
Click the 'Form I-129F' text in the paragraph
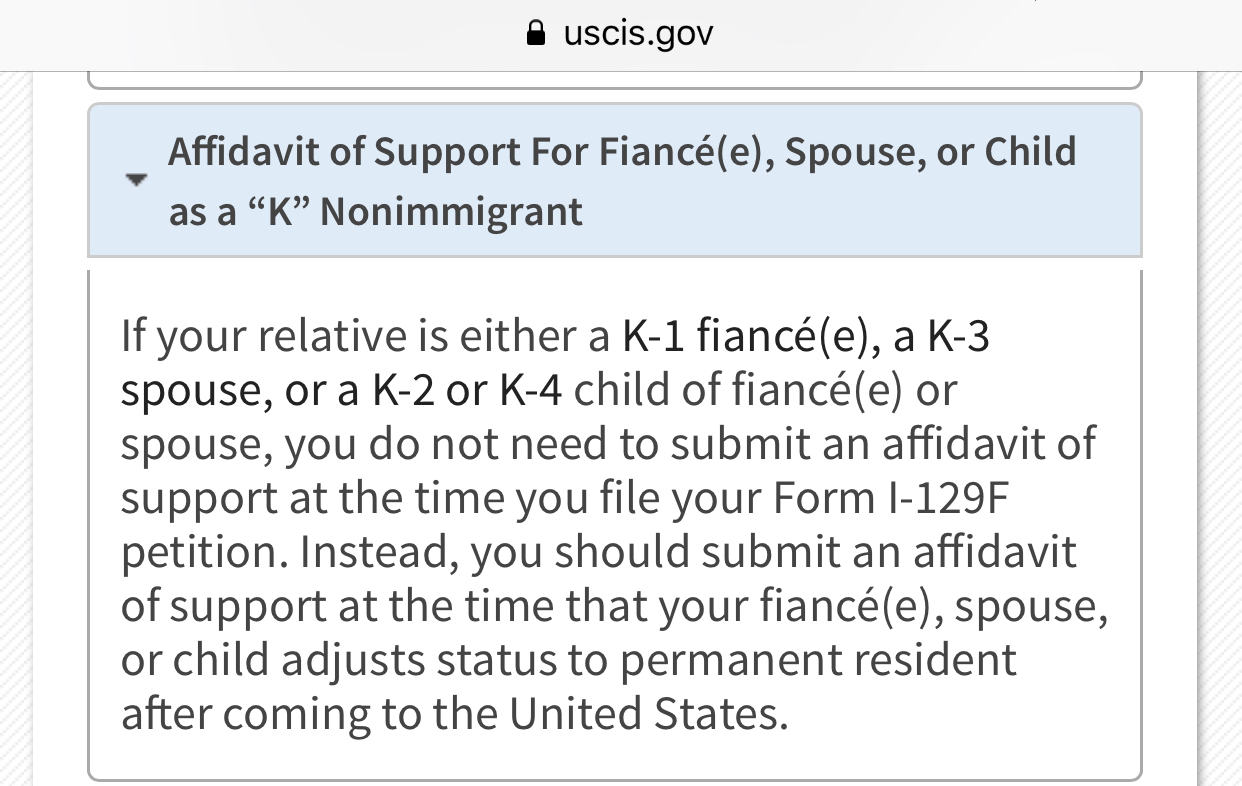tap(886, 499)
